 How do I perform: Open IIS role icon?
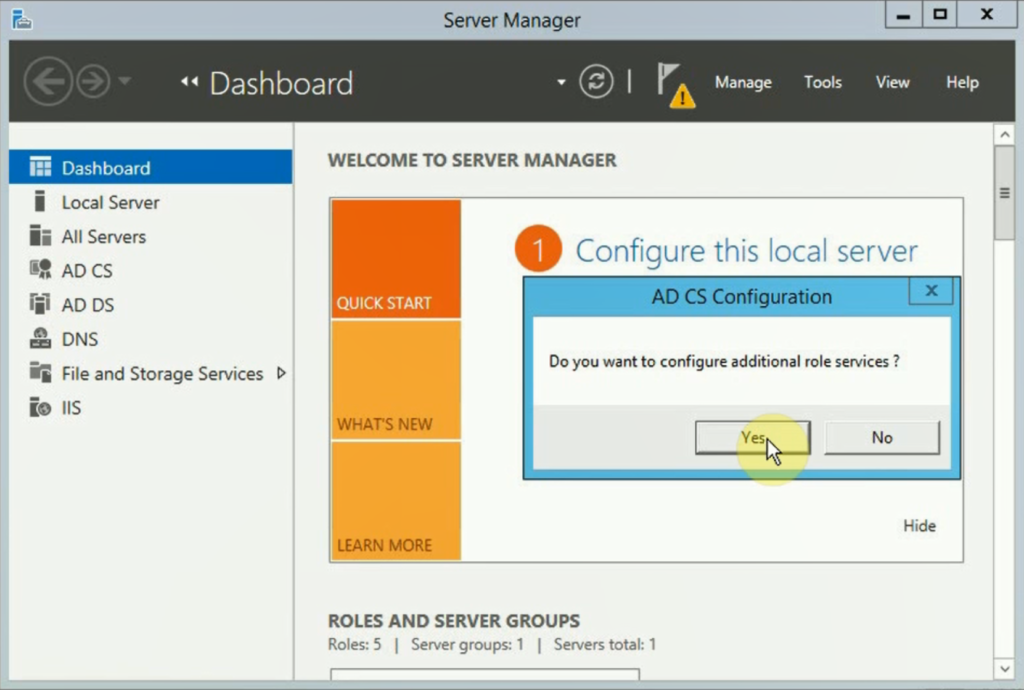pos(40,407)
